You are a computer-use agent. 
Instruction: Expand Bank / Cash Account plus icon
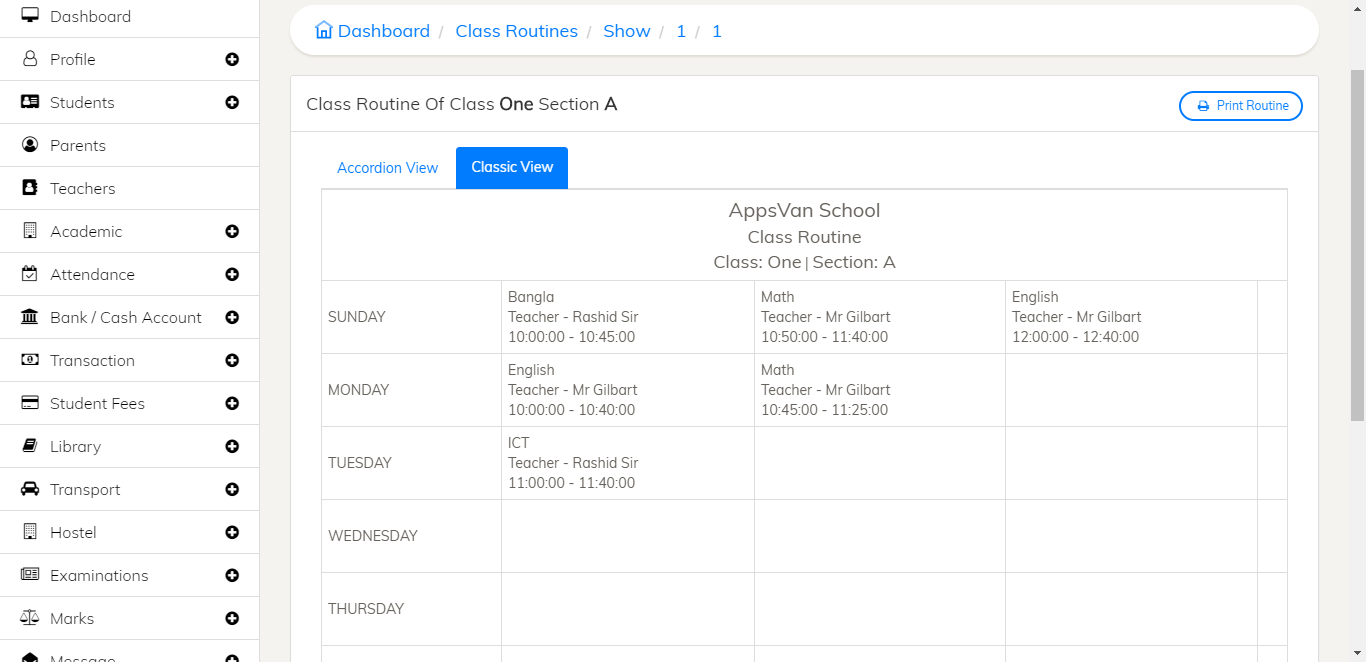click(x=232, y=318)
